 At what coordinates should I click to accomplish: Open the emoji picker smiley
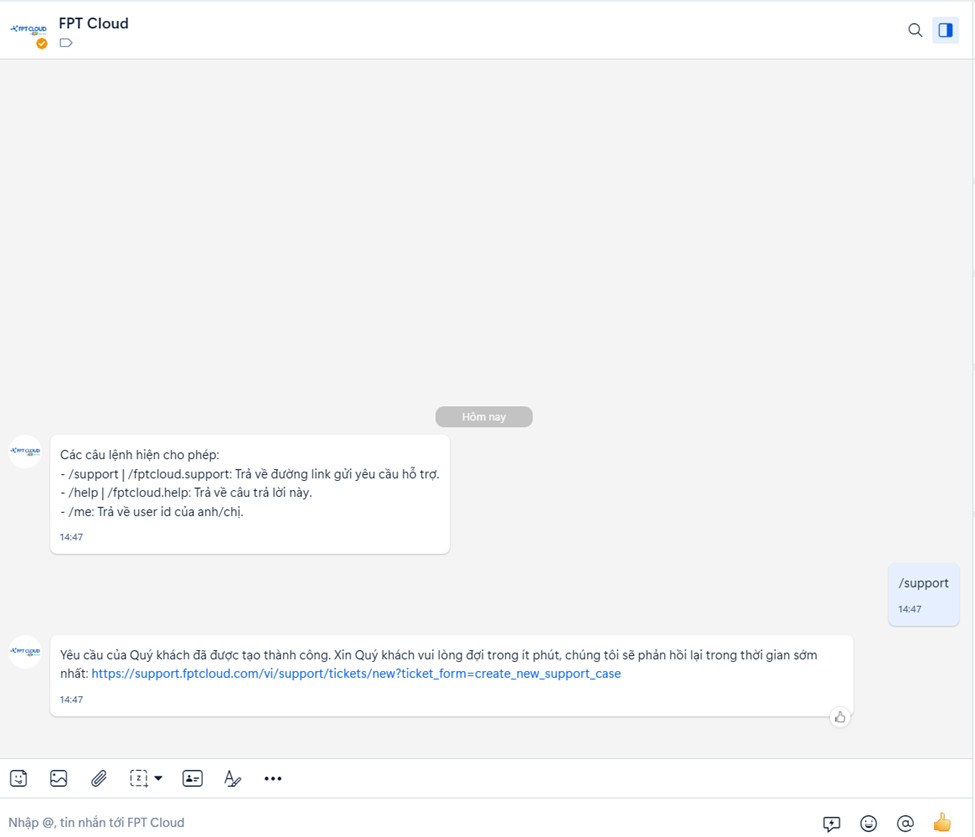[x=869, y=823]
